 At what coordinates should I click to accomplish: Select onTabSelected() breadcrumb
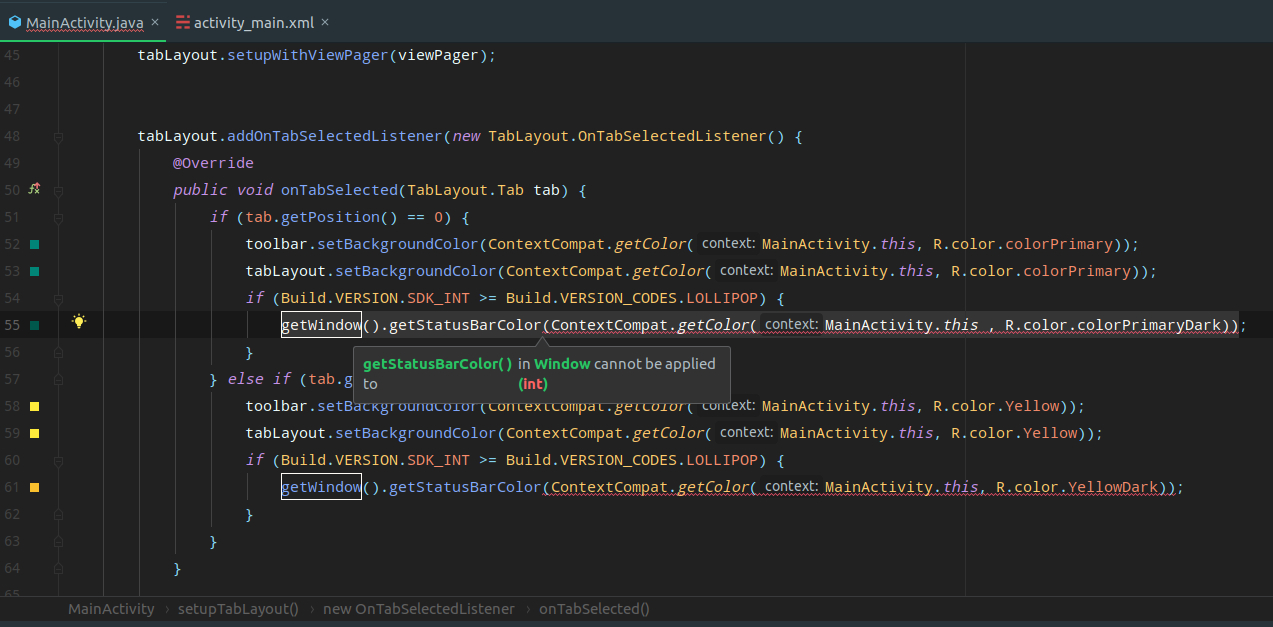pos(594,608)
